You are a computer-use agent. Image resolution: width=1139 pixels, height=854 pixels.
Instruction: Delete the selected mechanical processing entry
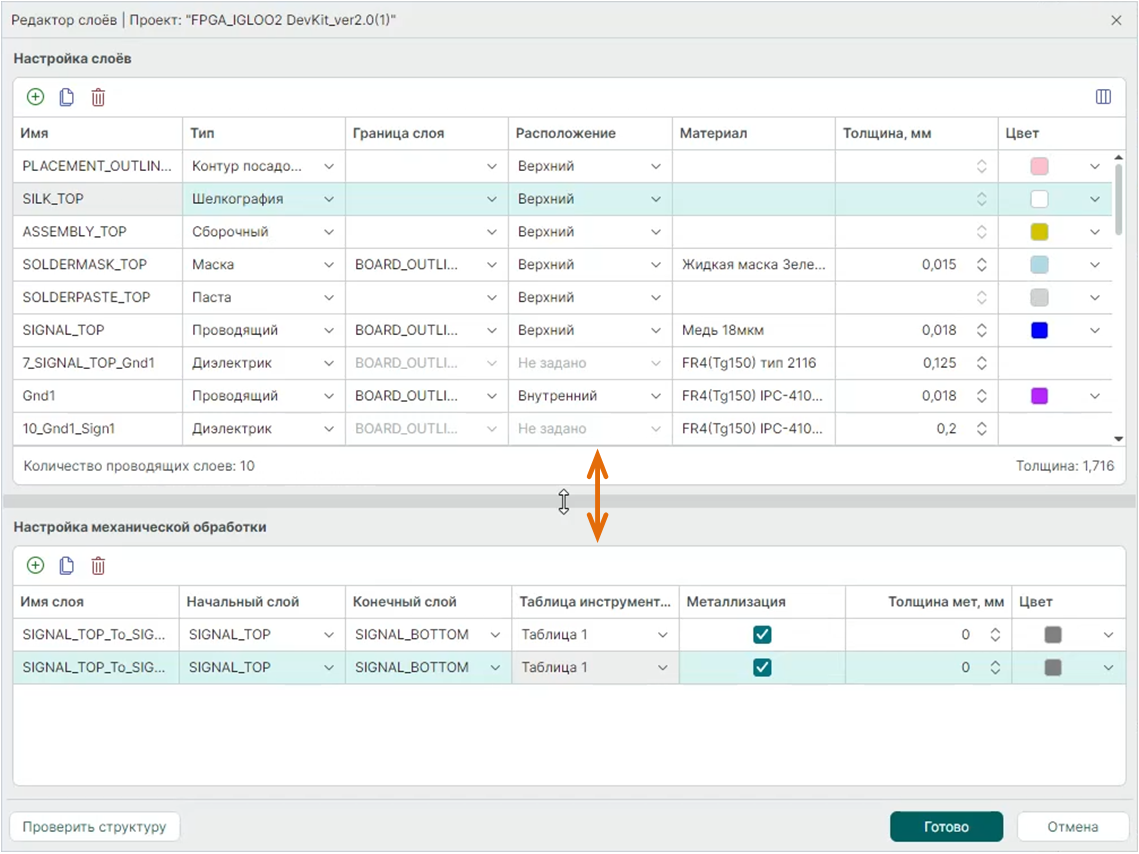[x=98, y=566]
